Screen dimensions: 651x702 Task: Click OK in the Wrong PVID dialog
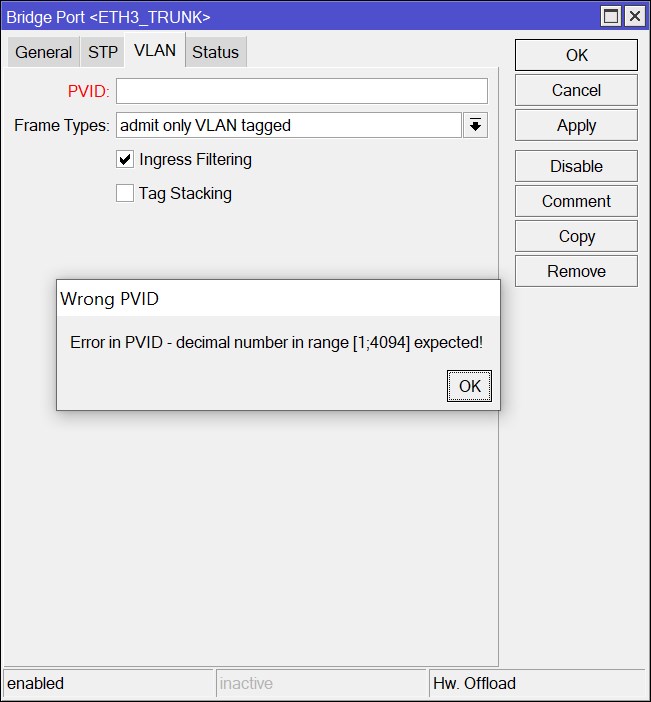tap(469, 386)
